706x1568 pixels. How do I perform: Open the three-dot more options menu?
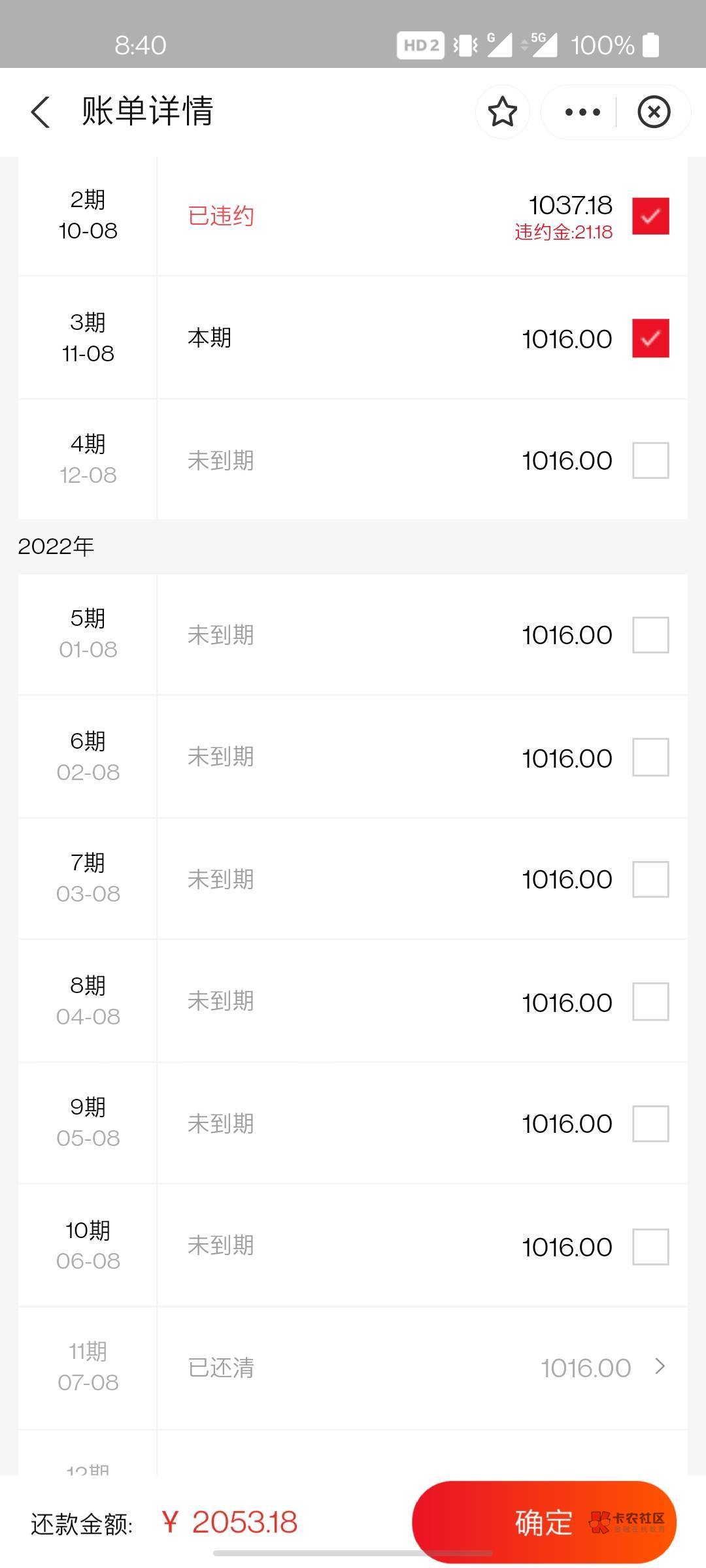pos(582,112)
